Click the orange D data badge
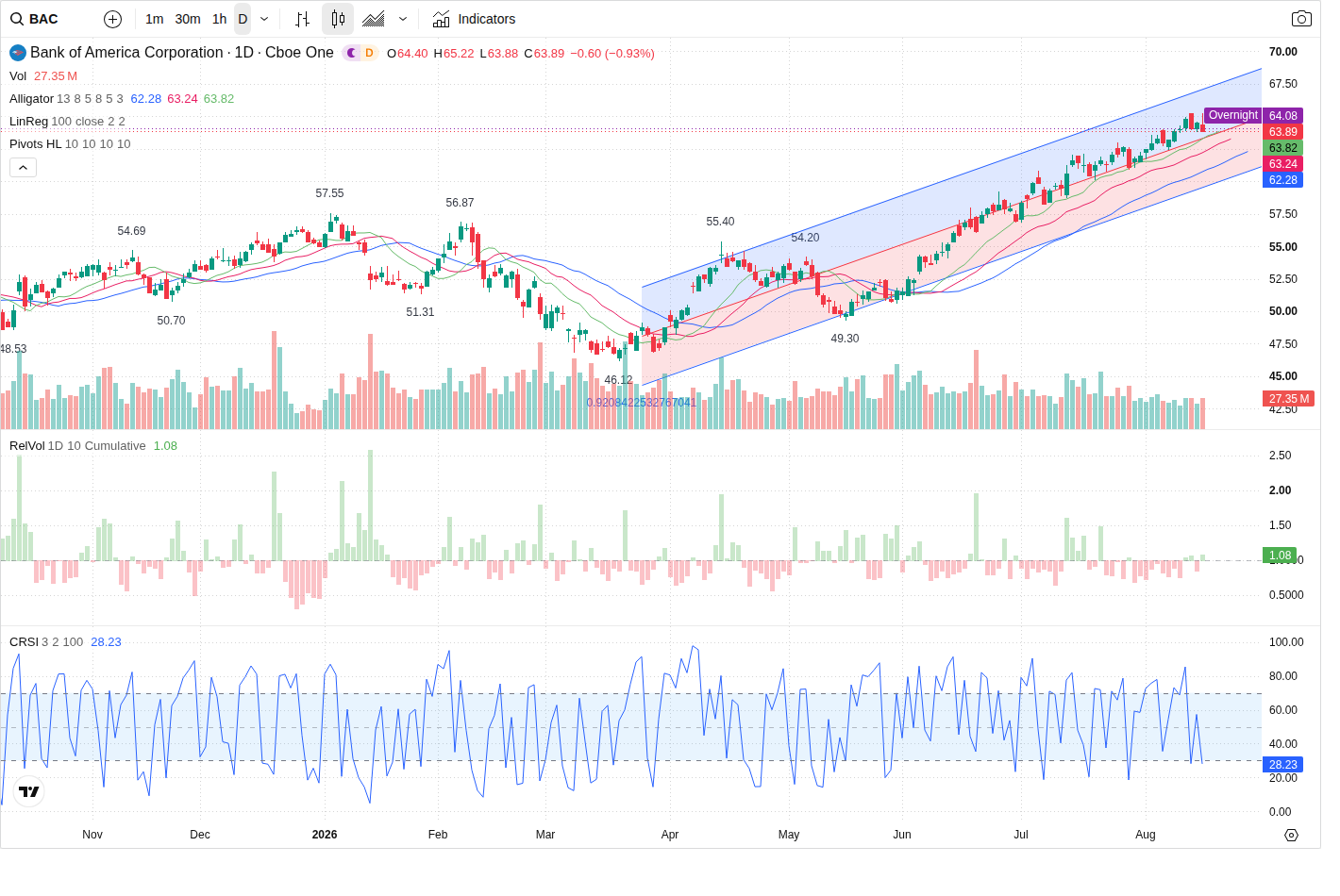This screenshot has width=1340, height=896. tap(369, 53)
